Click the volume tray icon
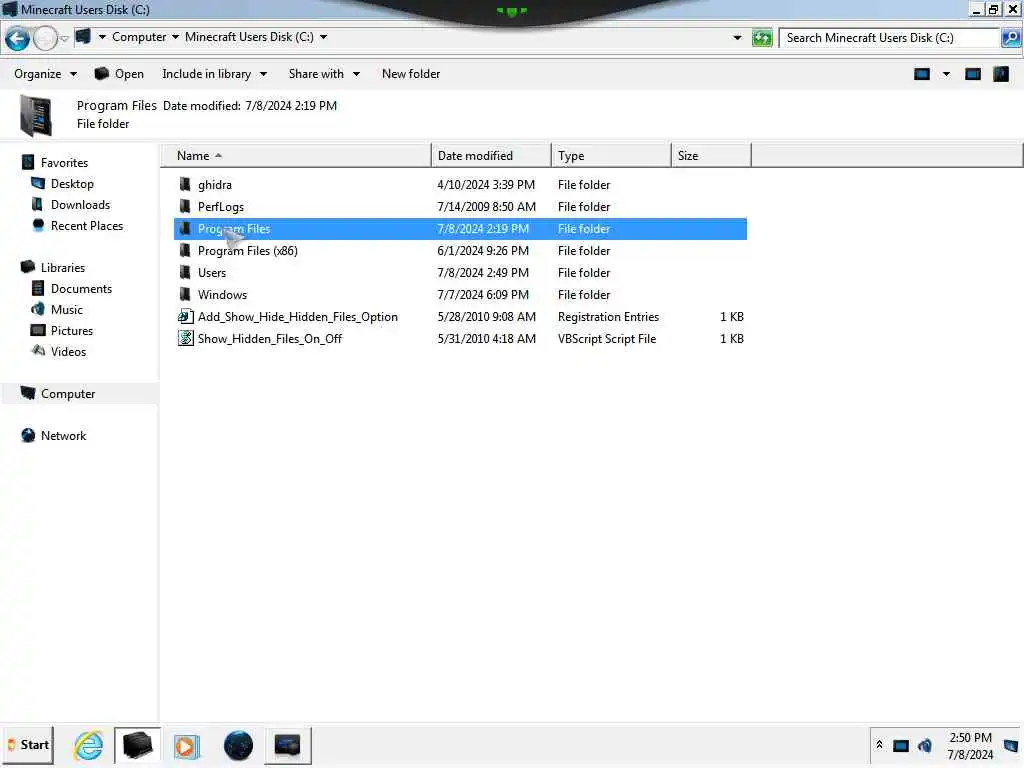This screenshot has width=1024, height=768. click(x=925, y=746)
